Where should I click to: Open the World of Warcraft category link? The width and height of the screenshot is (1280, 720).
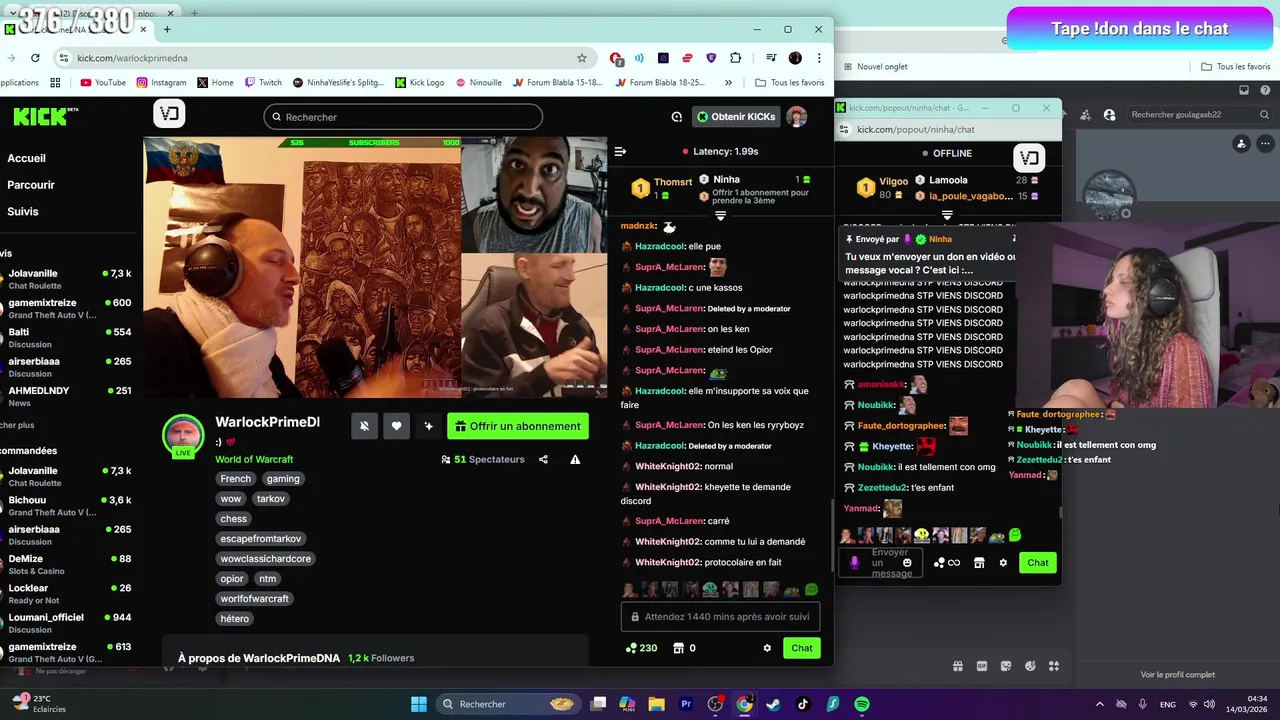[x=254, y=460]
